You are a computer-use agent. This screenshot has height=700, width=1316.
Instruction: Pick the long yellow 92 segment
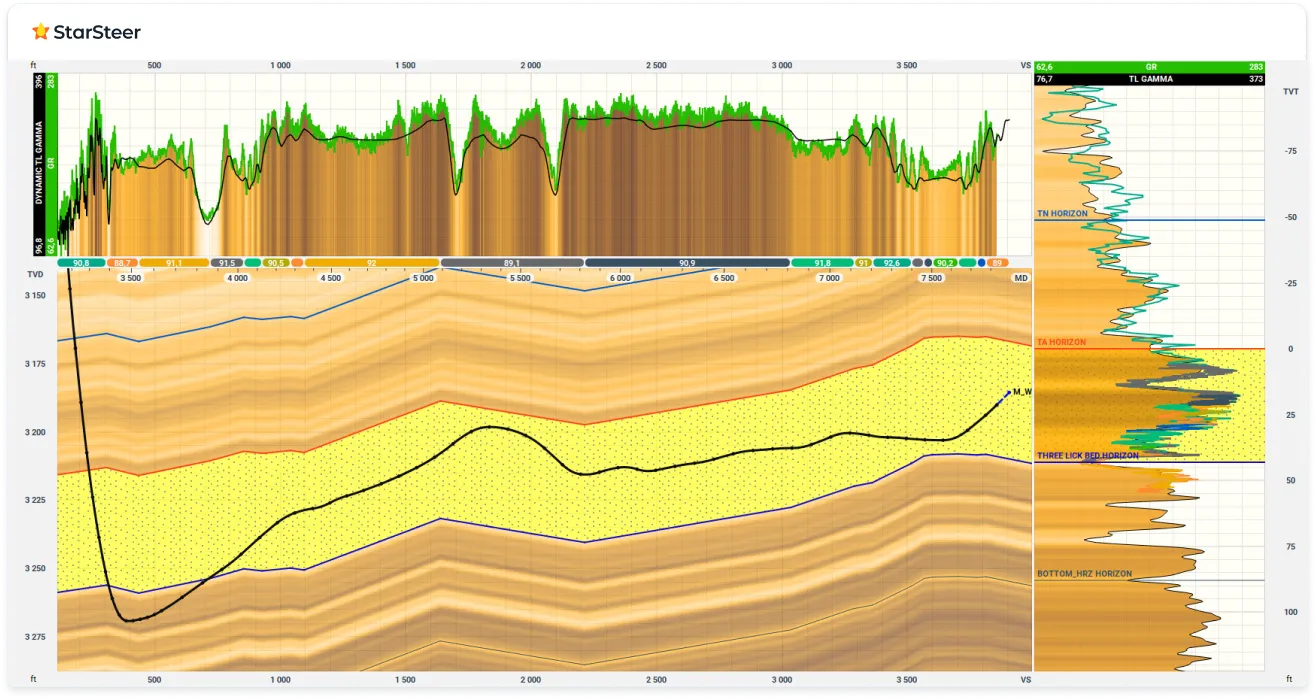pos(371,263)
